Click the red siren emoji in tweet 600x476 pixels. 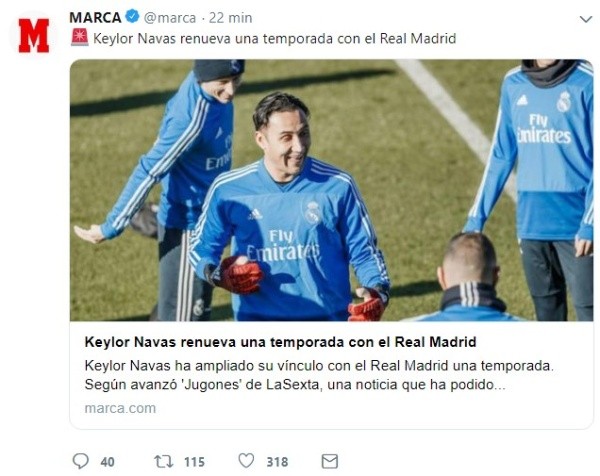tap(80, 37)
